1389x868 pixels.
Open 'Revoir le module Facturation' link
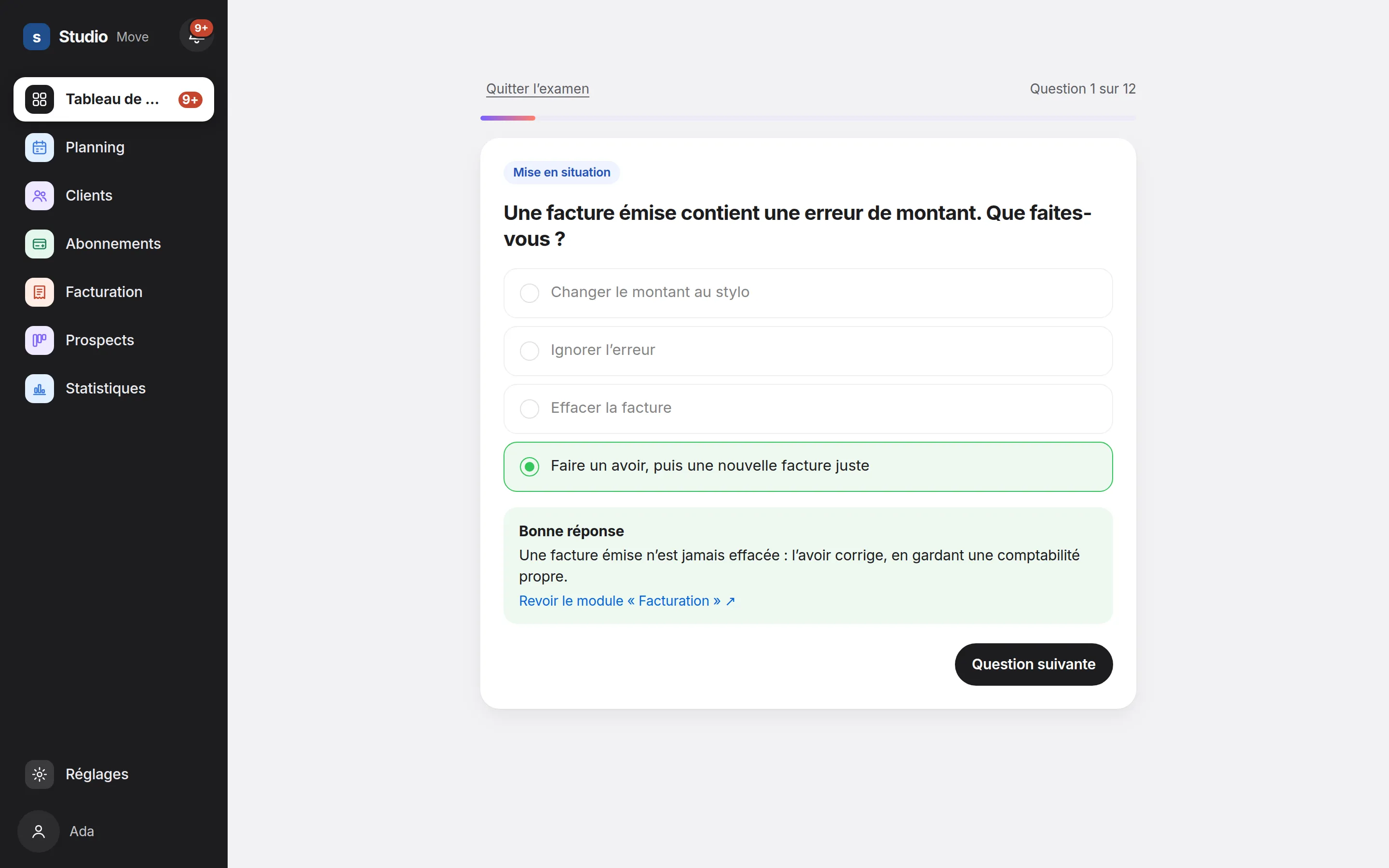[627, 601]
